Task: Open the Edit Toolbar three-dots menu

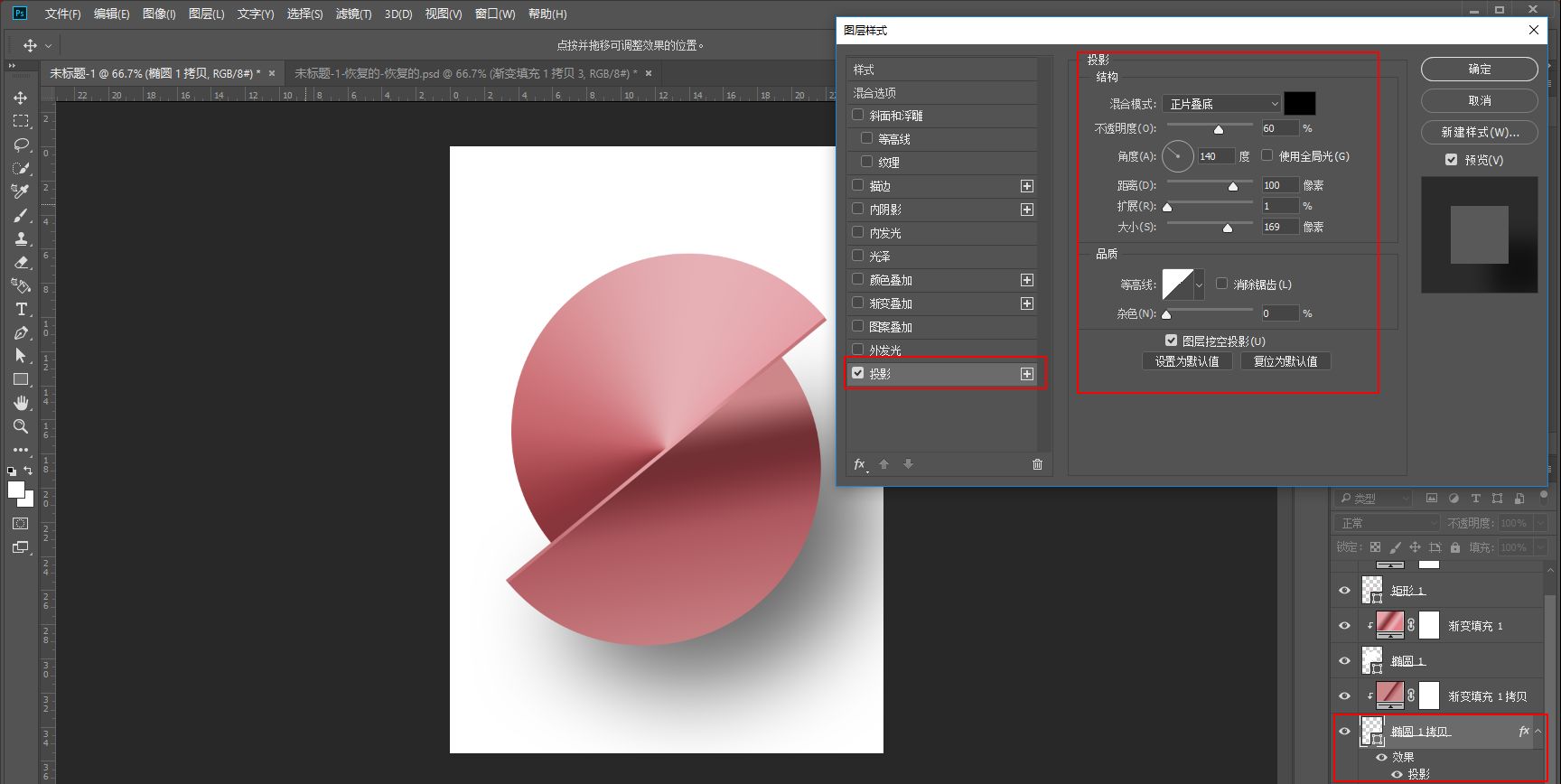Action: point(21,449)
